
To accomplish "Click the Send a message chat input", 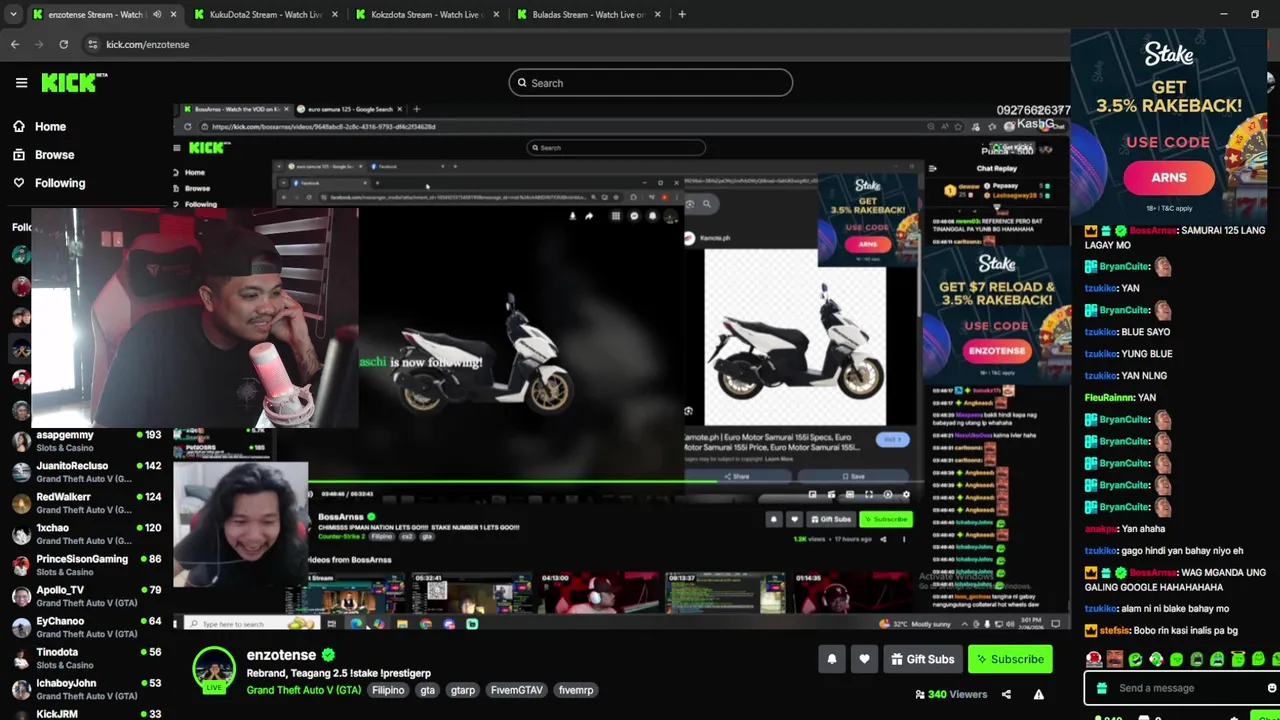I will (1180, 688).
